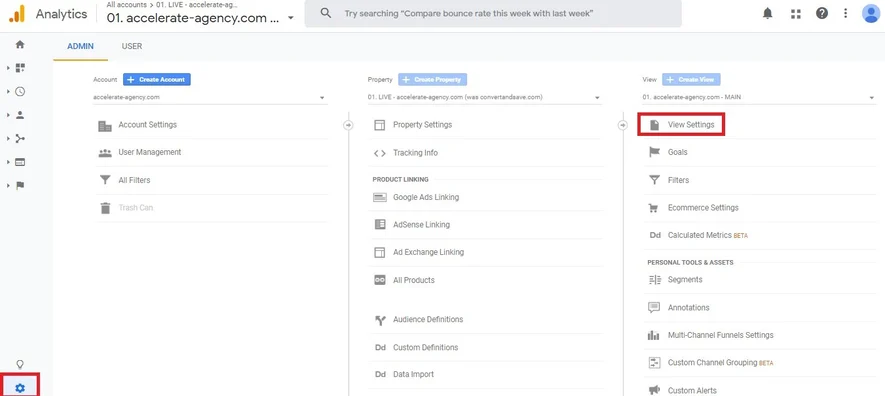Open the account selector dropdown

(211, 97)
